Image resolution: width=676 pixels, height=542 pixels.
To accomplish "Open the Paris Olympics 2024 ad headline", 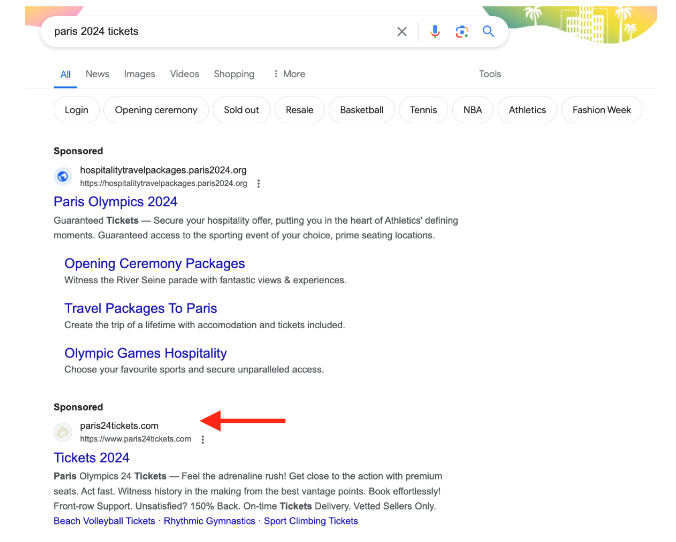I will point(115,202).
